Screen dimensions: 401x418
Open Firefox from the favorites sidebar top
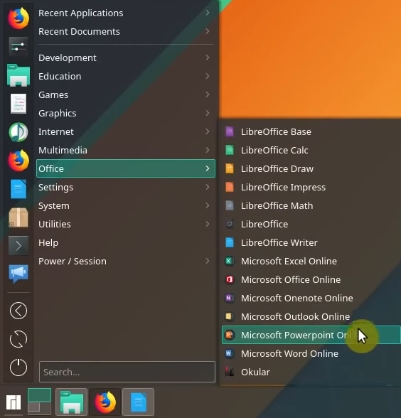18,18
